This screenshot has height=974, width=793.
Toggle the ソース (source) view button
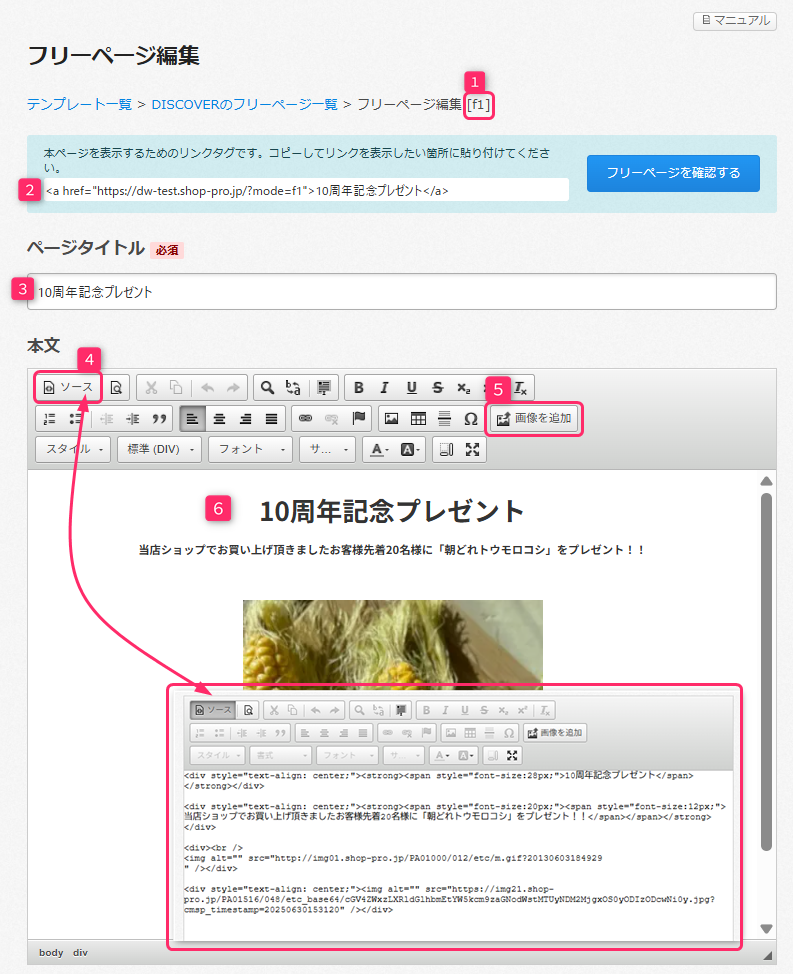pyautogui.click(x=69, y=388)
